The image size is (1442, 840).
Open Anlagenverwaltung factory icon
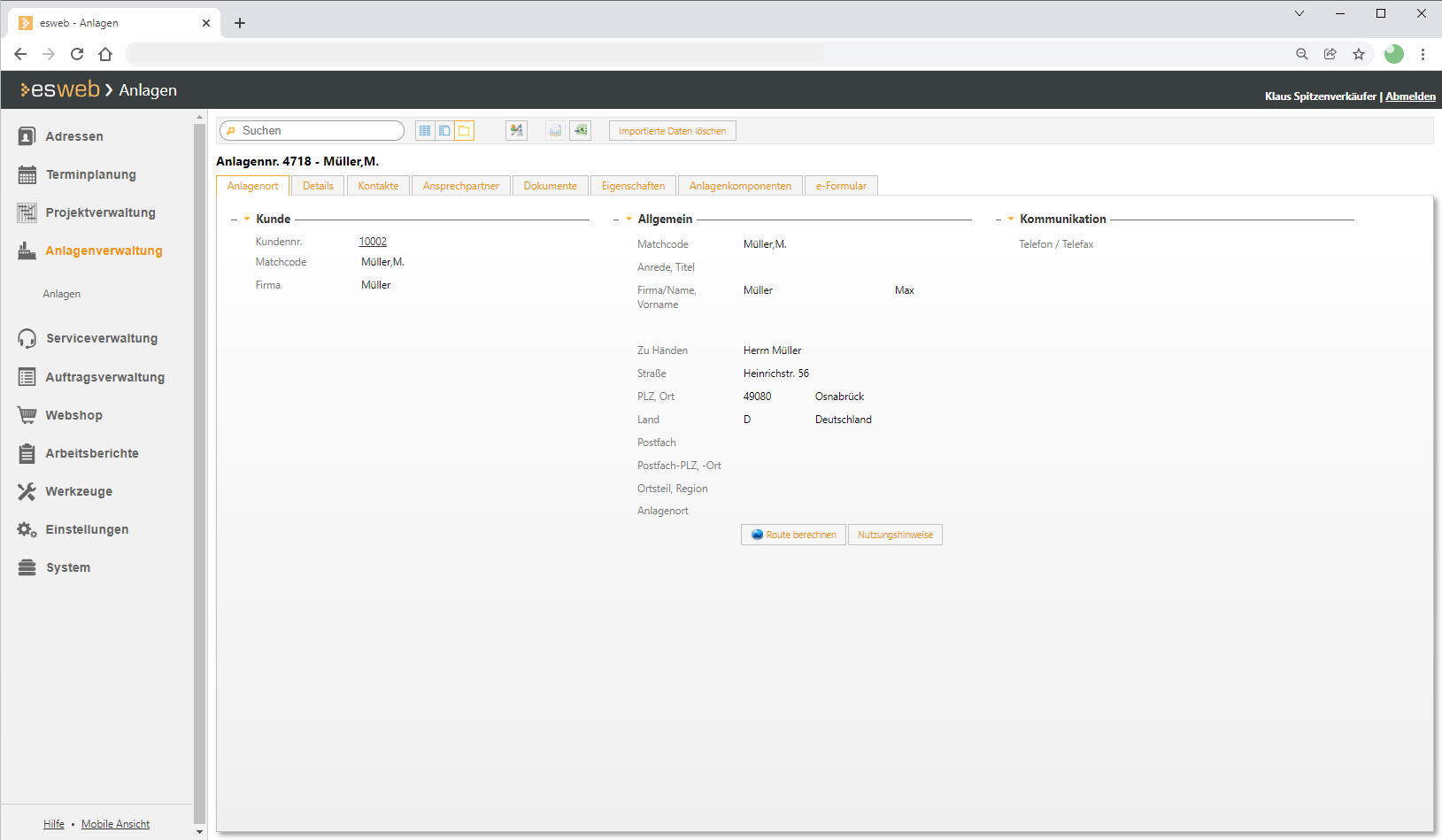(x=27, y=250)
